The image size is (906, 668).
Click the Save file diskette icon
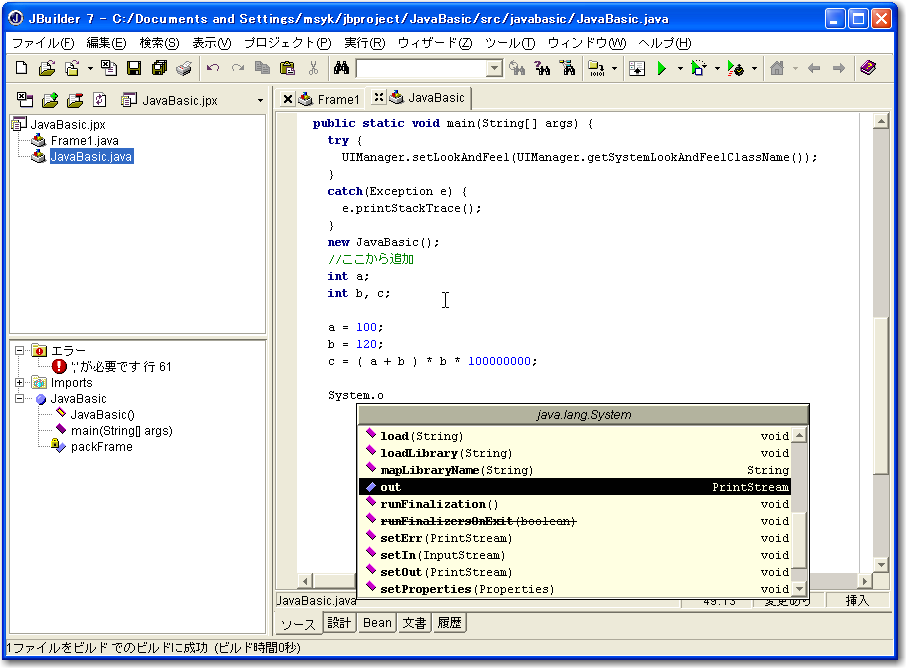click(x=133, y=68)
